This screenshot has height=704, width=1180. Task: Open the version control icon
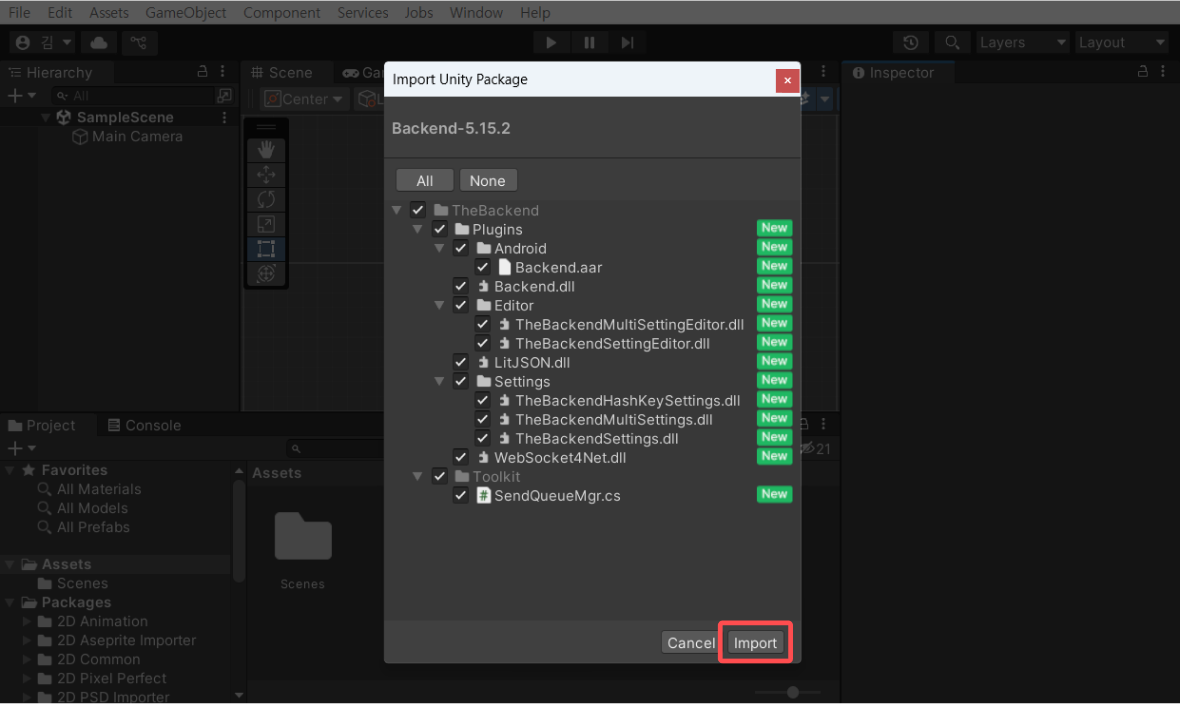coord(138,43)
